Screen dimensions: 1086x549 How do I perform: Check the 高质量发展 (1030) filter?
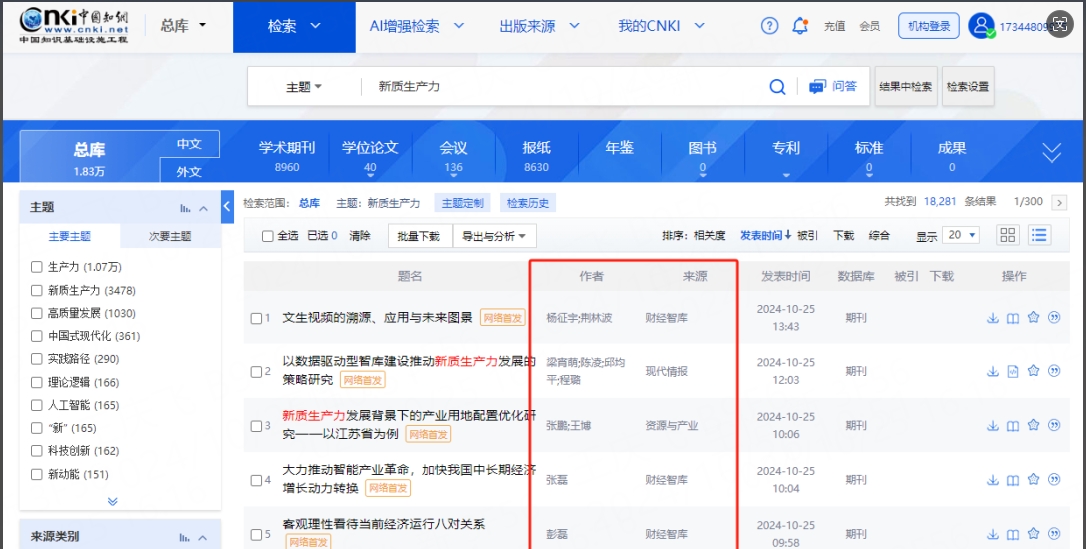(x=37, y=313)
